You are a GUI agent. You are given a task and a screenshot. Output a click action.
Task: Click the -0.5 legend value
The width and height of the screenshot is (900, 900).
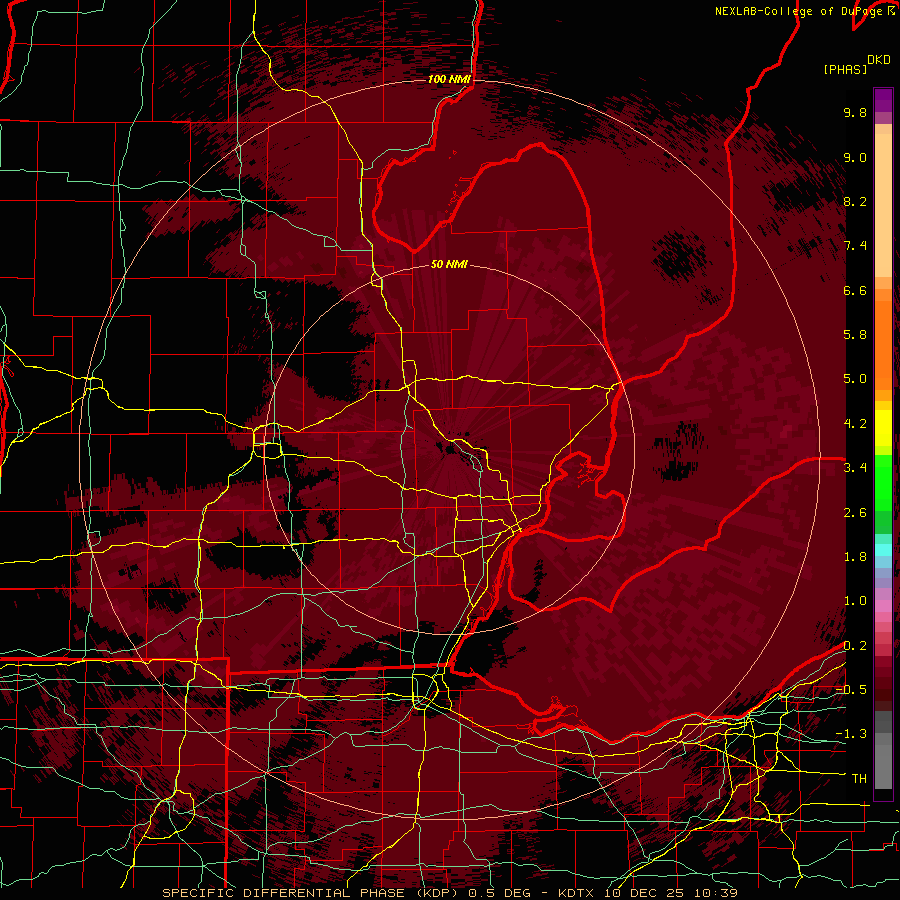click(x=851, y=690)
